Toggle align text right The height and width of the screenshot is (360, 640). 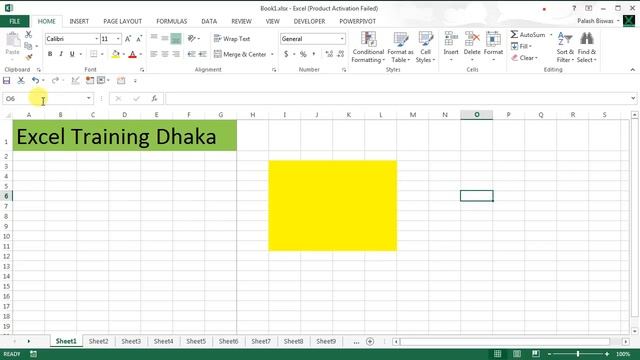[176, 54]
